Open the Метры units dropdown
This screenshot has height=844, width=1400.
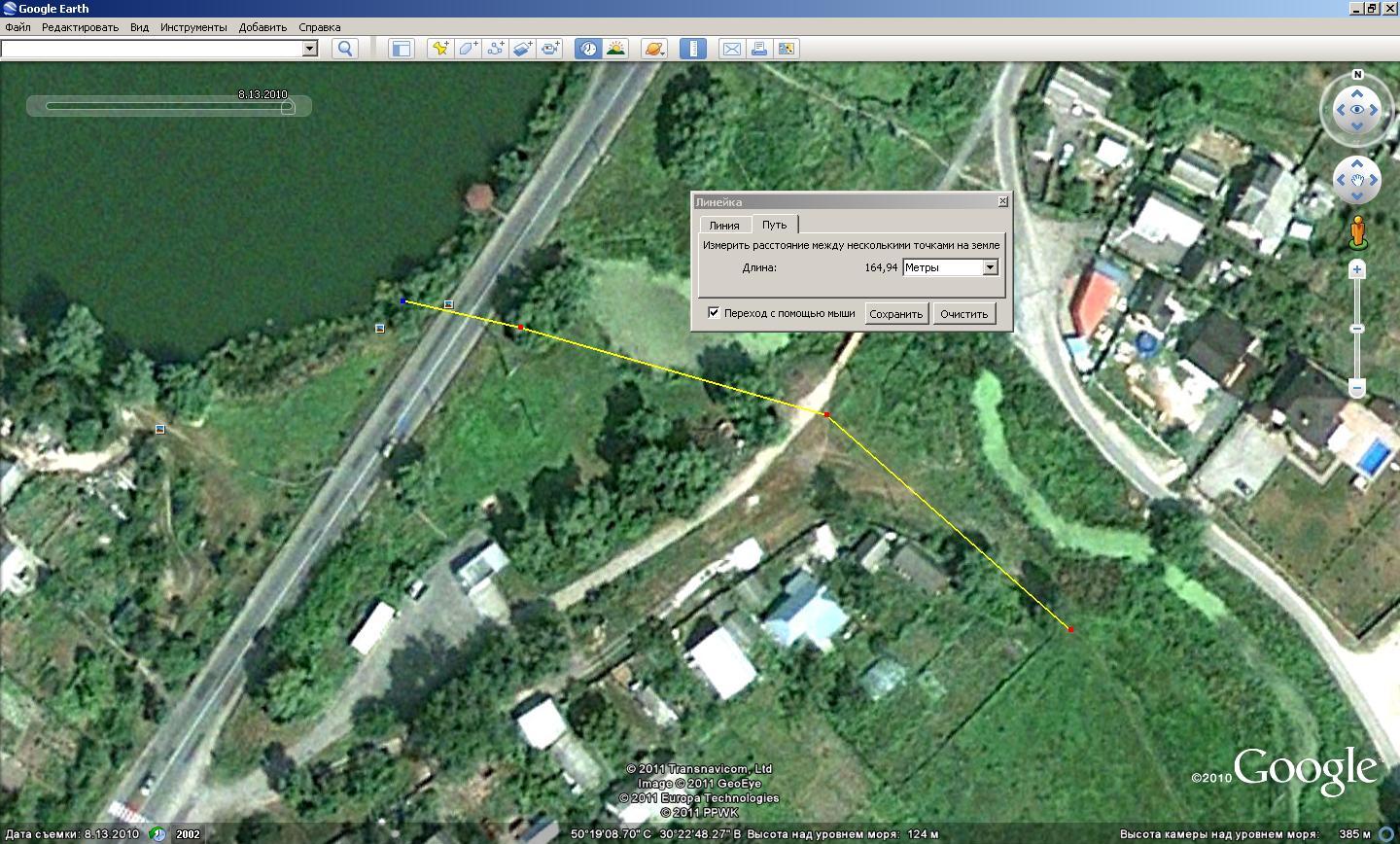951,267
